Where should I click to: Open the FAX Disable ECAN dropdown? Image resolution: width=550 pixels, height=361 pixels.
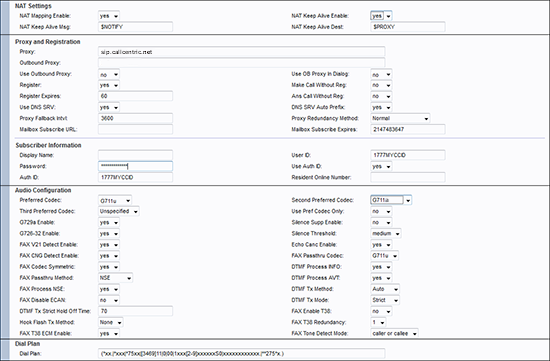tap(109, 300)
